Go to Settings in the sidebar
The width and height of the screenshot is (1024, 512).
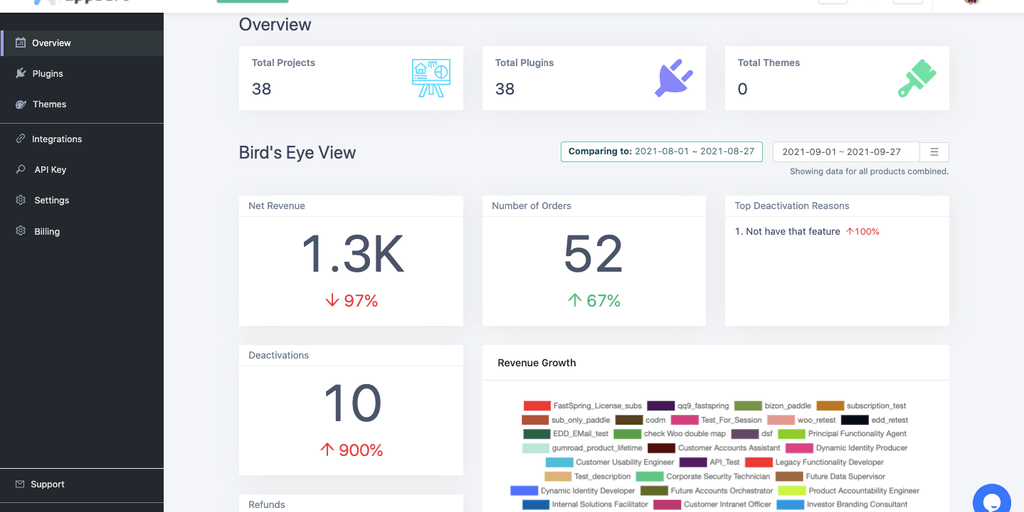click(51, 200)
